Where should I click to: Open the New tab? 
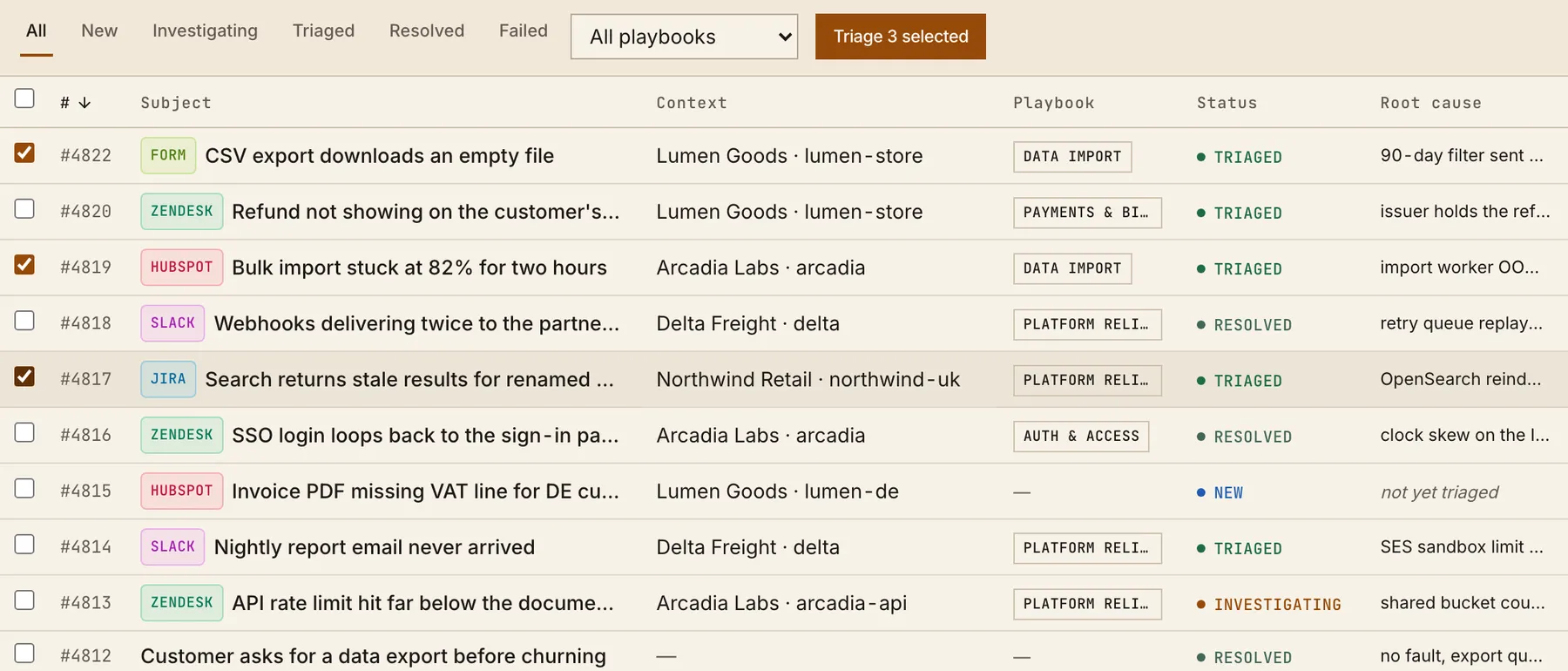click(x=99, y=31)
